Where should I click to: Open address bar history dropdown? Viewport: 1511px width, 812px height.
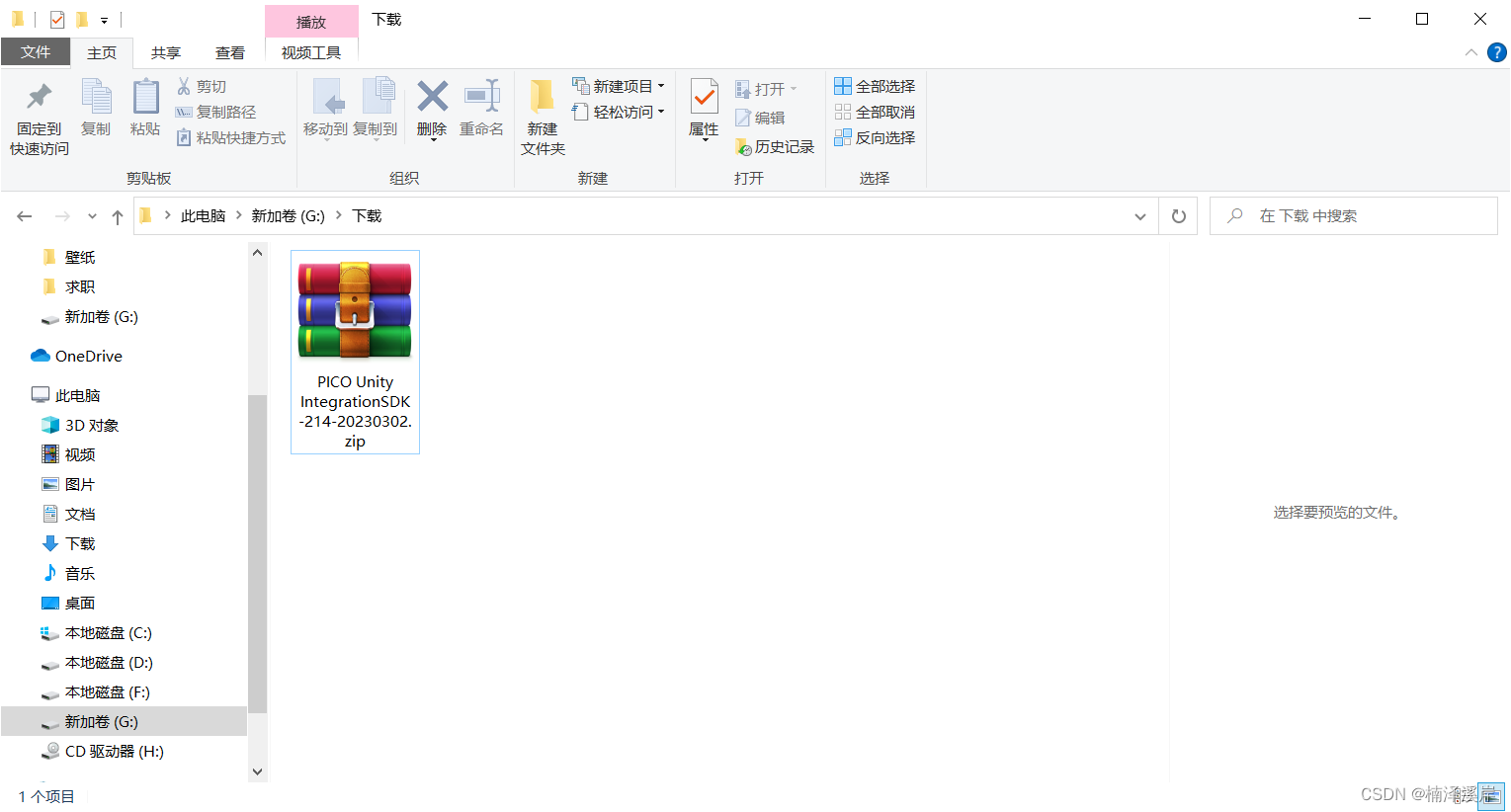tap(1140, 216)
